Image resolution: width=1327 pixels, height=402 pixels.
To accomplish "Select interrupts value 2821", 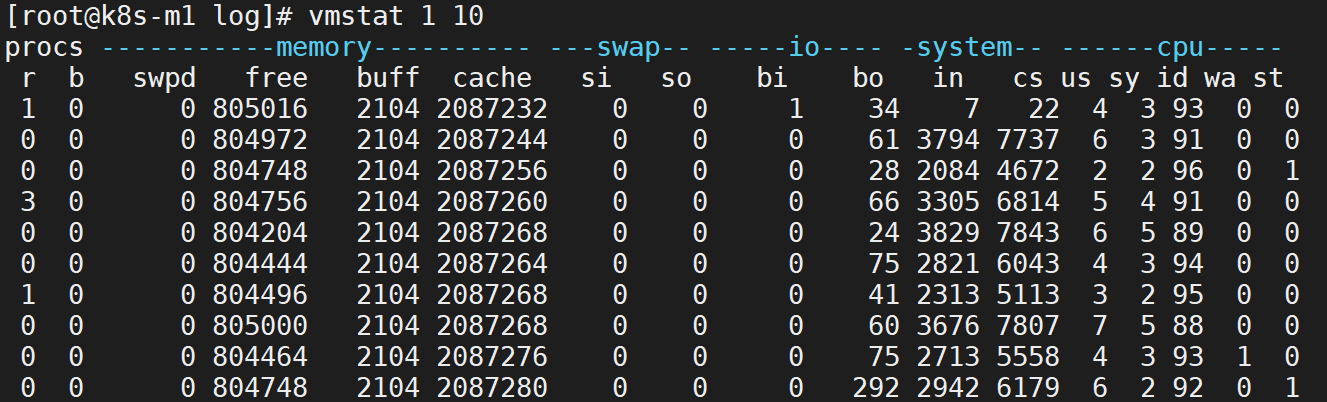I will [948, 264].
